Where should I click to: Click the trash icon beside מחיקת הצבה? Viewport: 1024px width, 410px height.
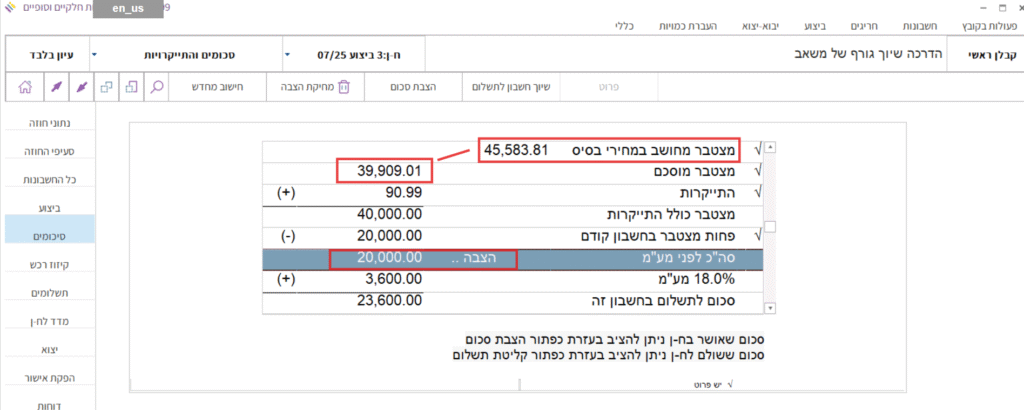344,87
